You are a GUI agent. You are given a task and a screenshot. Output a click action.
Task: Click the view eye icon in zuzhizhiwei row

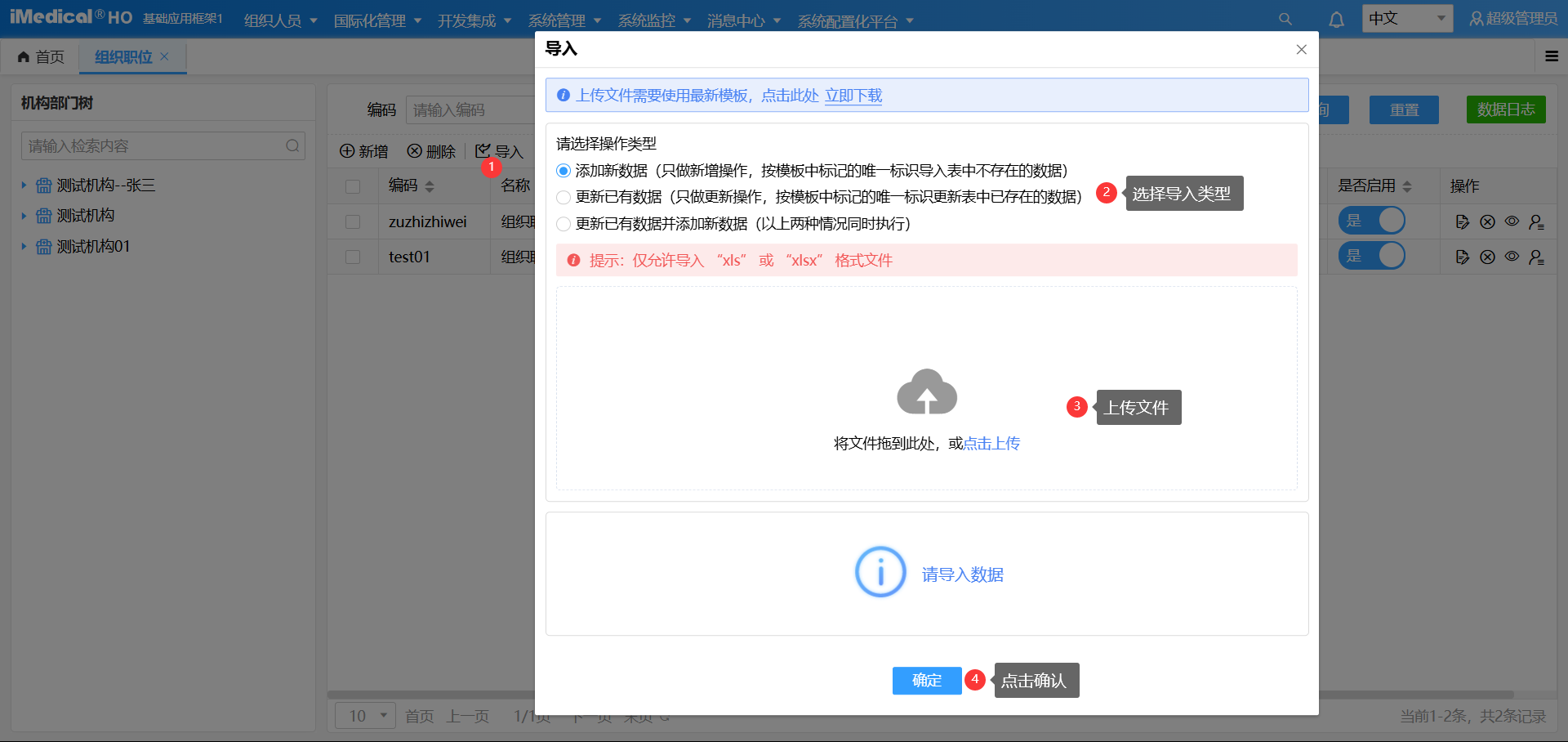(x=1512, y=221)
